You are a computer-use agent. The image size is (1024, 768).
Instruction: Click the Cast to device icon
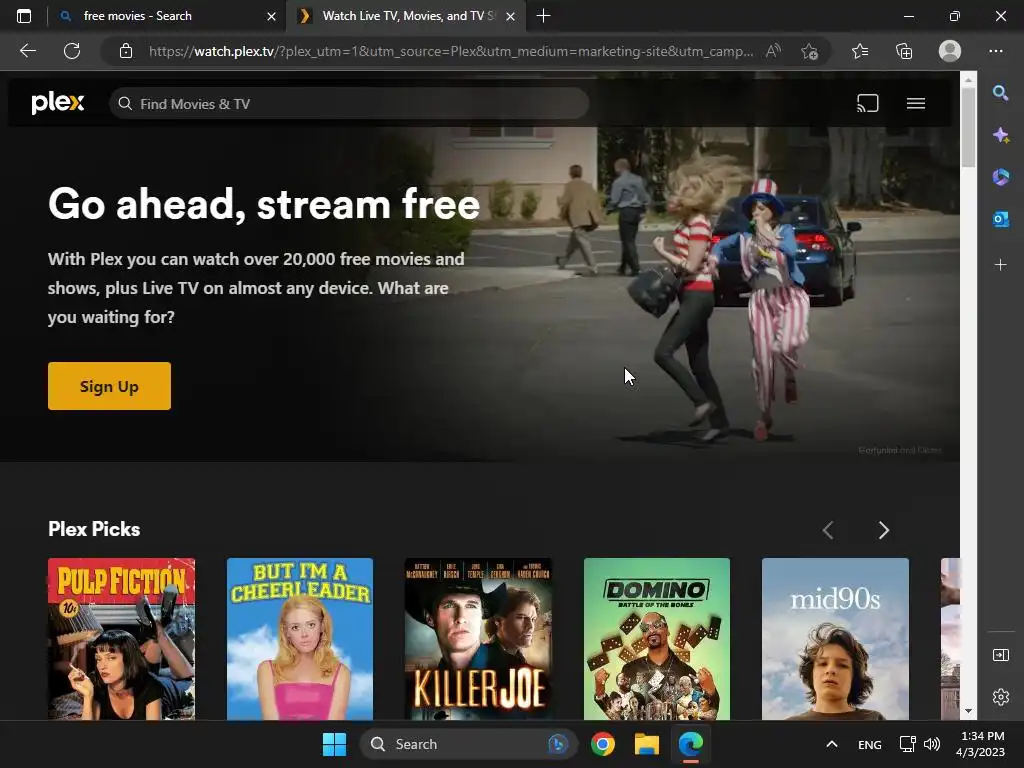click(867, 103)
